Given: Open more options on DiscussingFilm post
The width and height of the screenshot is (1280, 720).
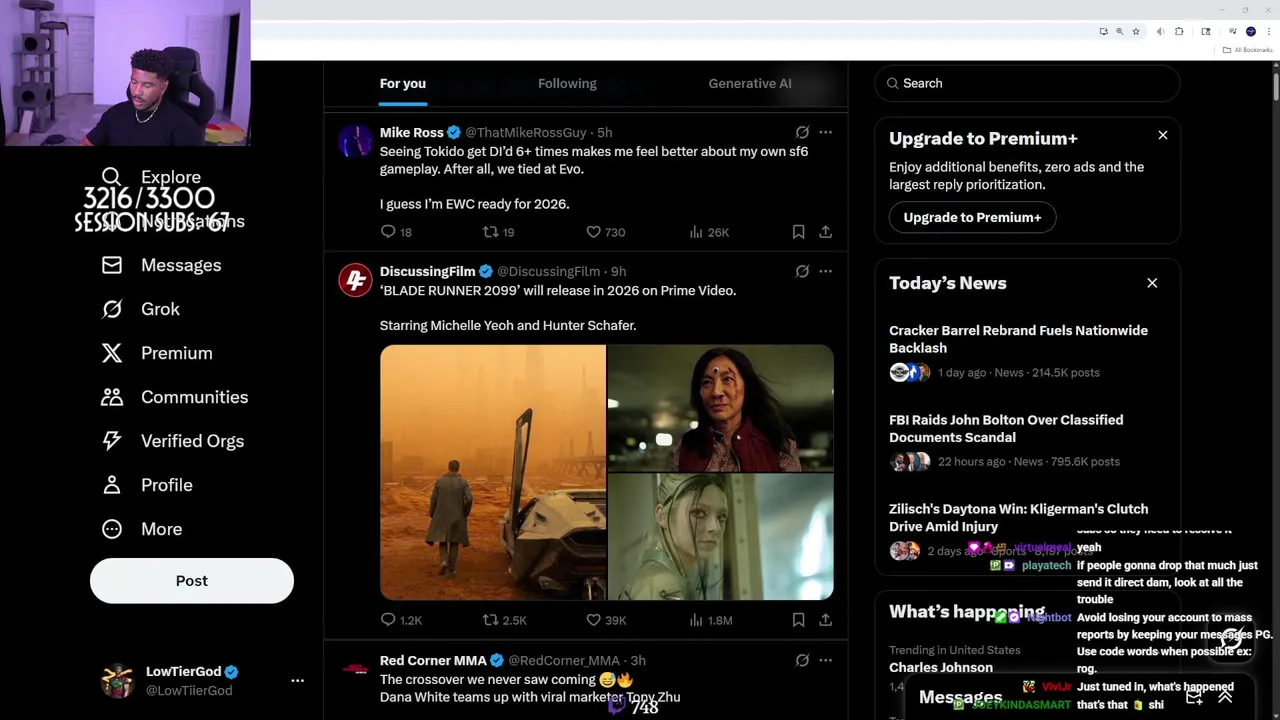Looking at the screenshot, I should [x=825, y=271].
